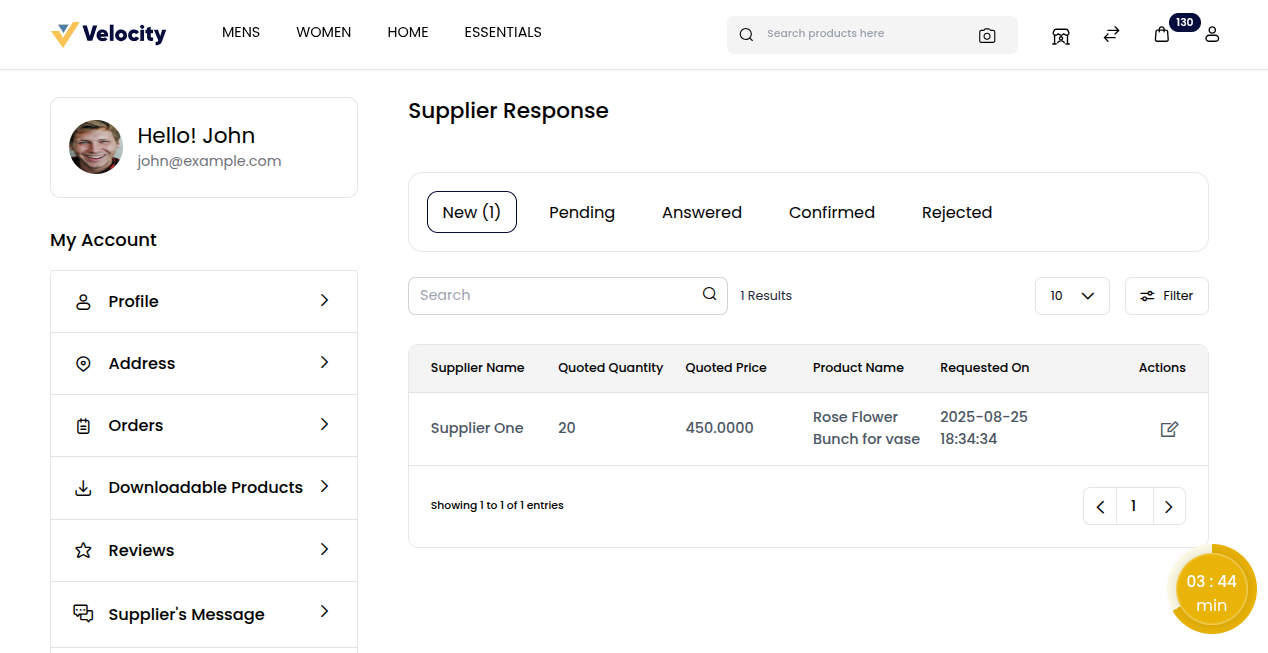Click the store locator icon in header
The image size is (1268, 653).
tap(1060, 35)
